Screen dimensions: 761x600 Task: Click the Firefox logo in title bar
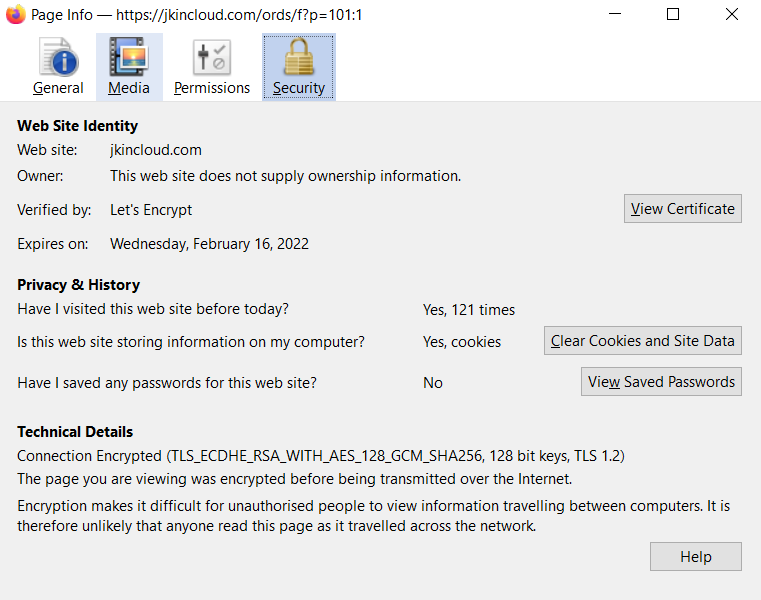pyautogui.click(x=16, y=15)
